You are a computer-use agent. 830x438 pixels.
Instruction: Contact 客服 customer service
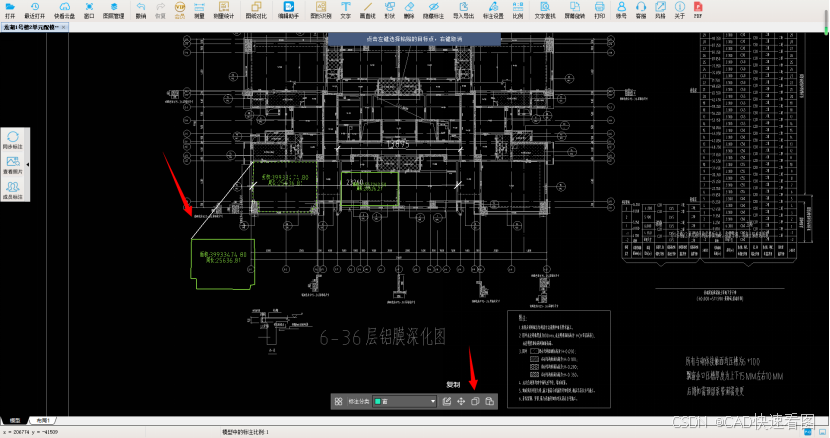[x=641, y=10]
